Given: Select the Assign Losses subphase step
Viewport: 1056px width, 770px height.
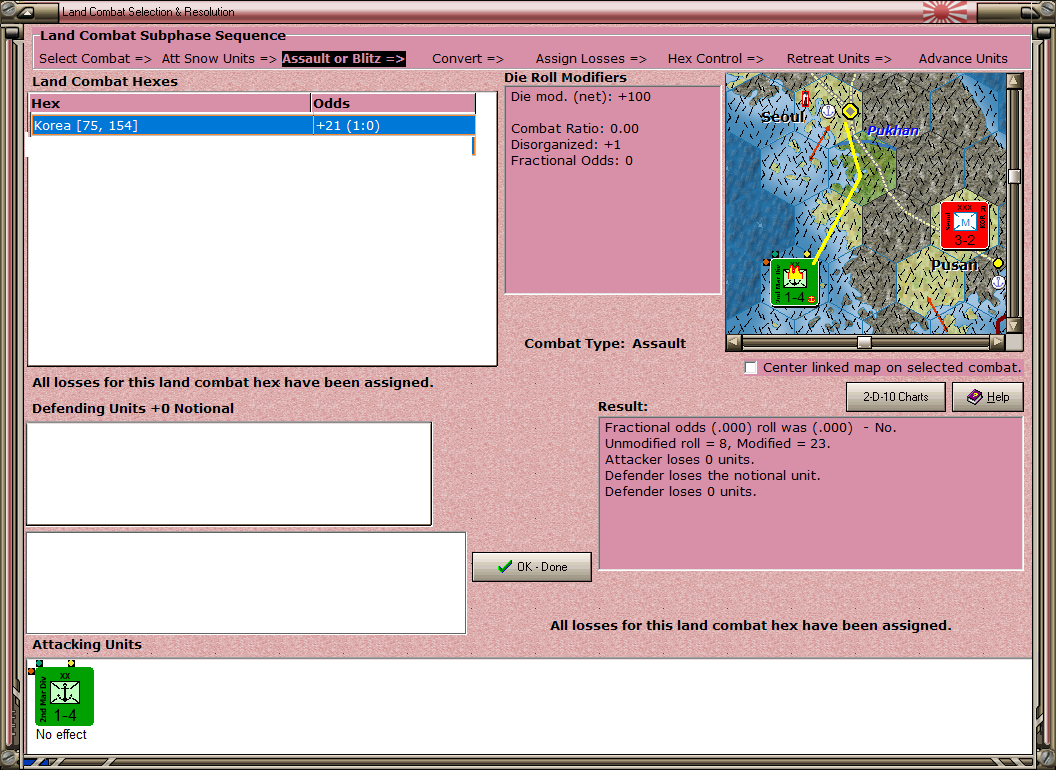Looking at the screenshot, I should [x=591, y=59].
